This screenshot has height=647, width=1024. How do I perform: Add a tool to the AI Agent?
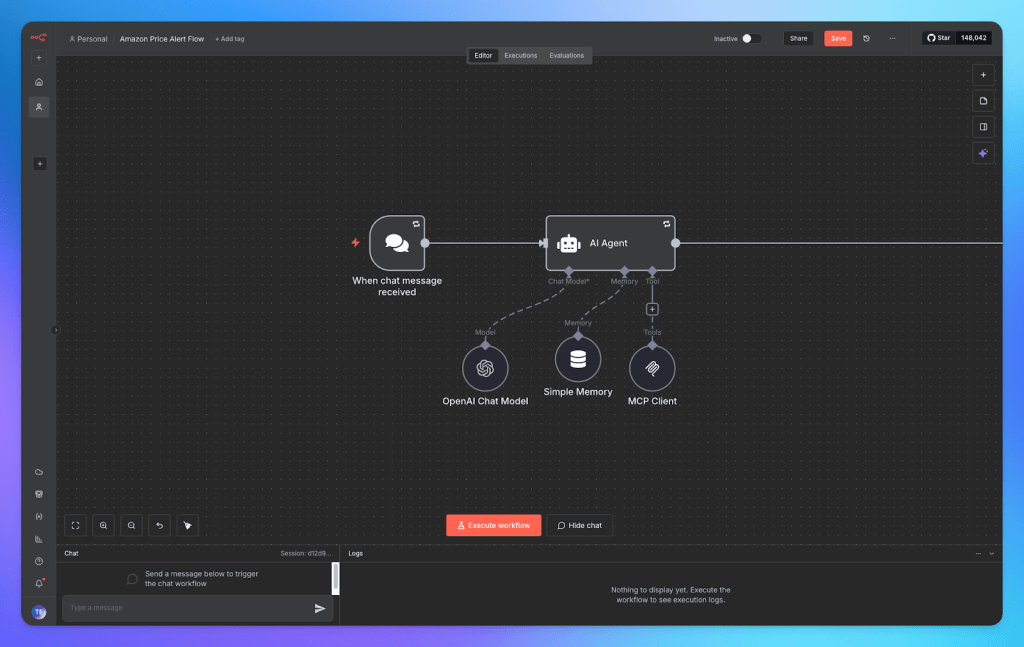tap(652, 310)
